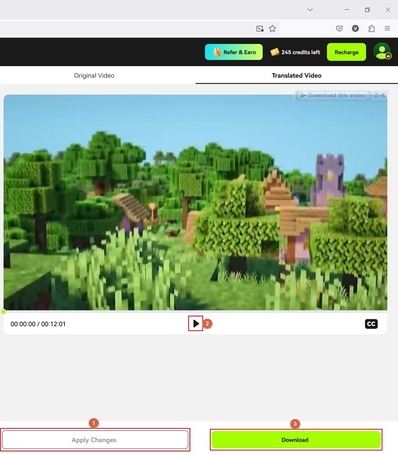Minimize the browser window

point(347,10)
